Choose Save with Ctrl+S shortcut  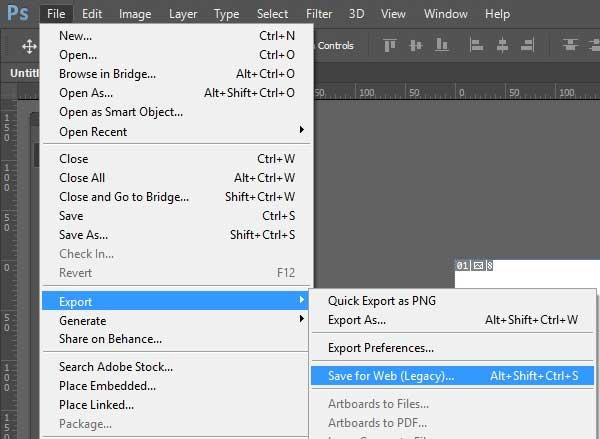[x=177, y=216]
